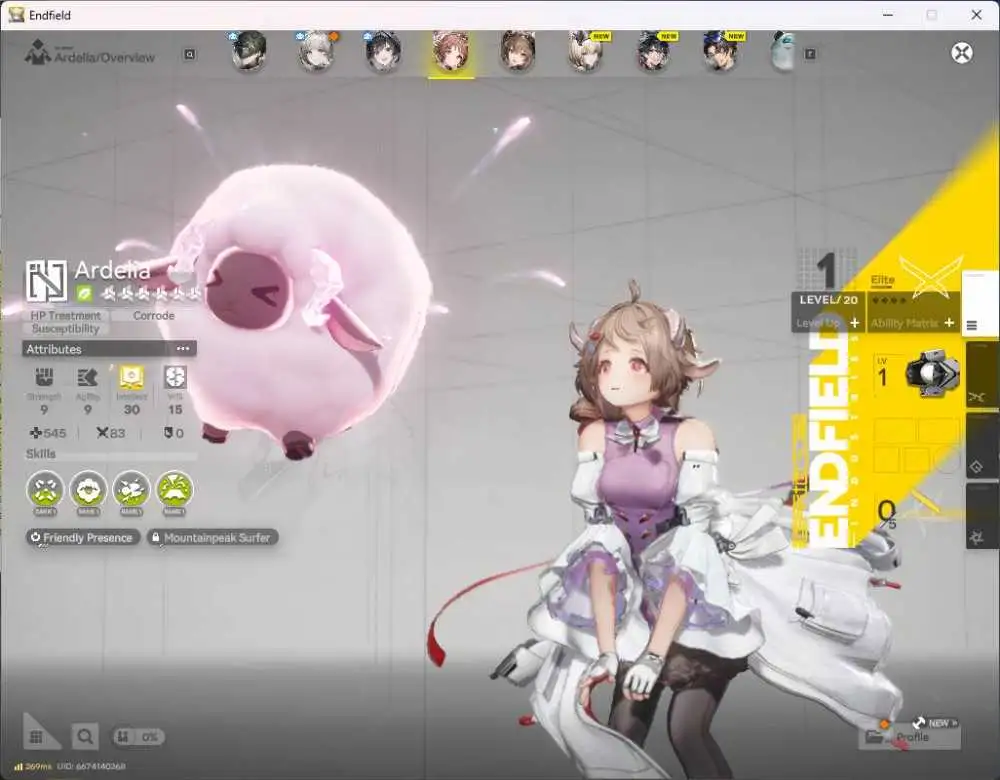
Task: Close the operator screen with the X-circle icon
Action: point(962,52)
